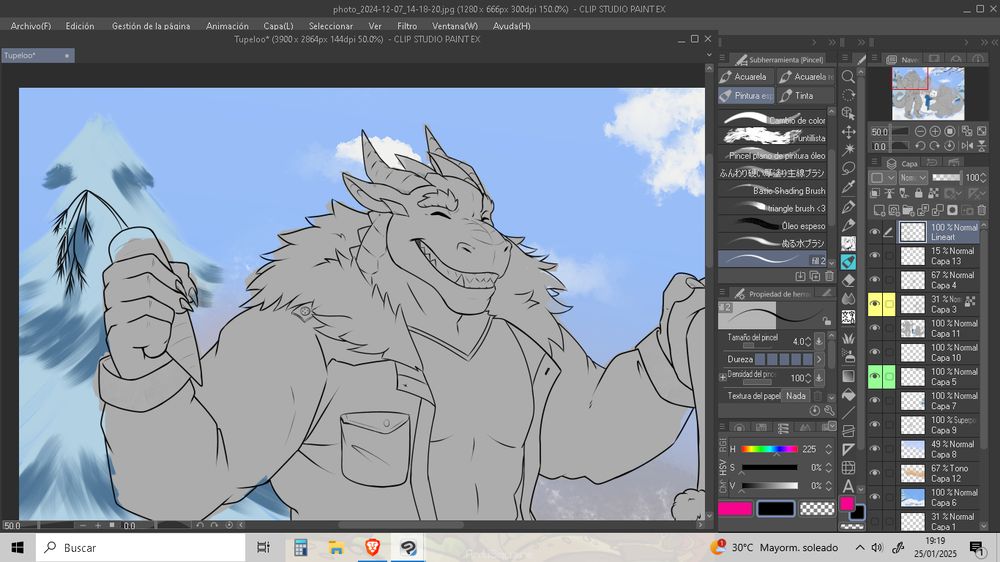The width and height of the screenshot is (1000, 562).
Task: Click the Navigator preview thumbnail
Action: coord(928,93)
